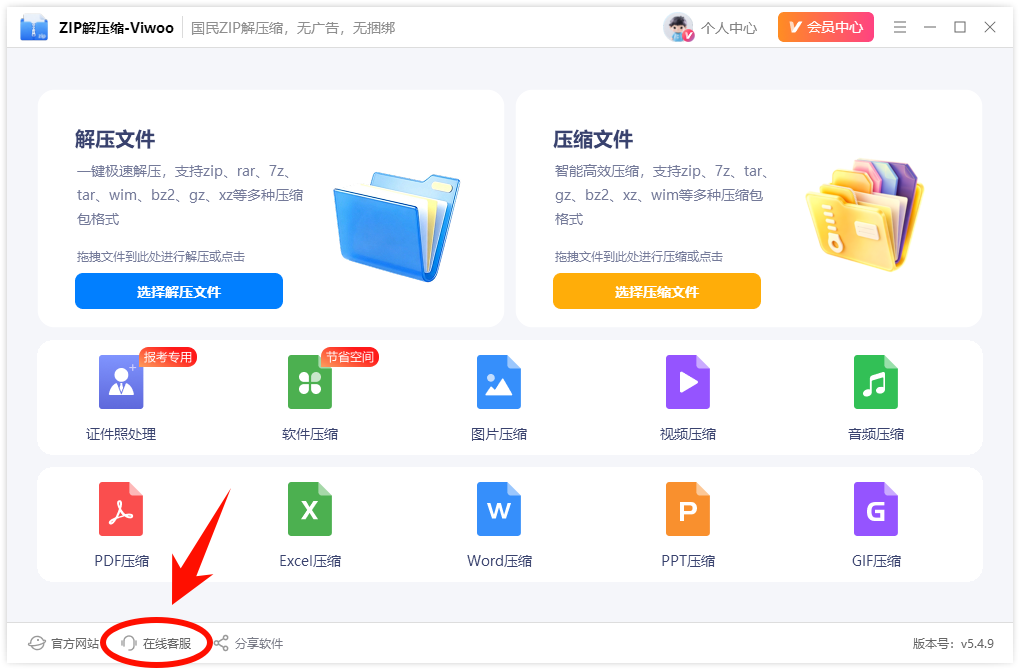Click 拖拽文件到此处进行解压或点击 hint
Image resolution: width=1020 pixels, height=670 pixels.
pyautogui.click(x=161, y=256)
